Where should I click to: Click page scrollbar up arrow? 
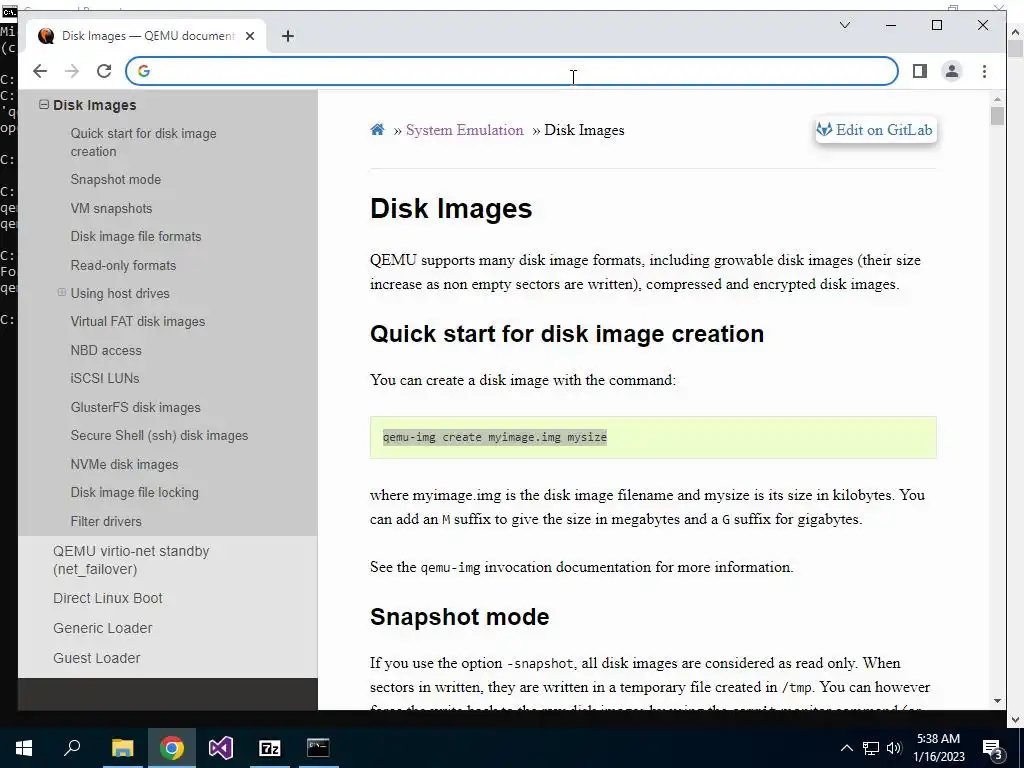point(997,99)
